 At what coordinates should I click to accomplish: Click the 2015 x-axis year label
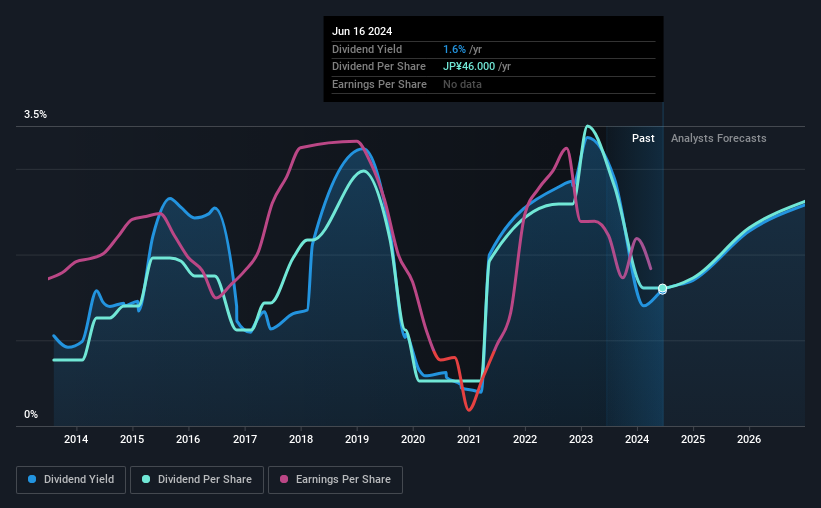click(x=132, y=439)
